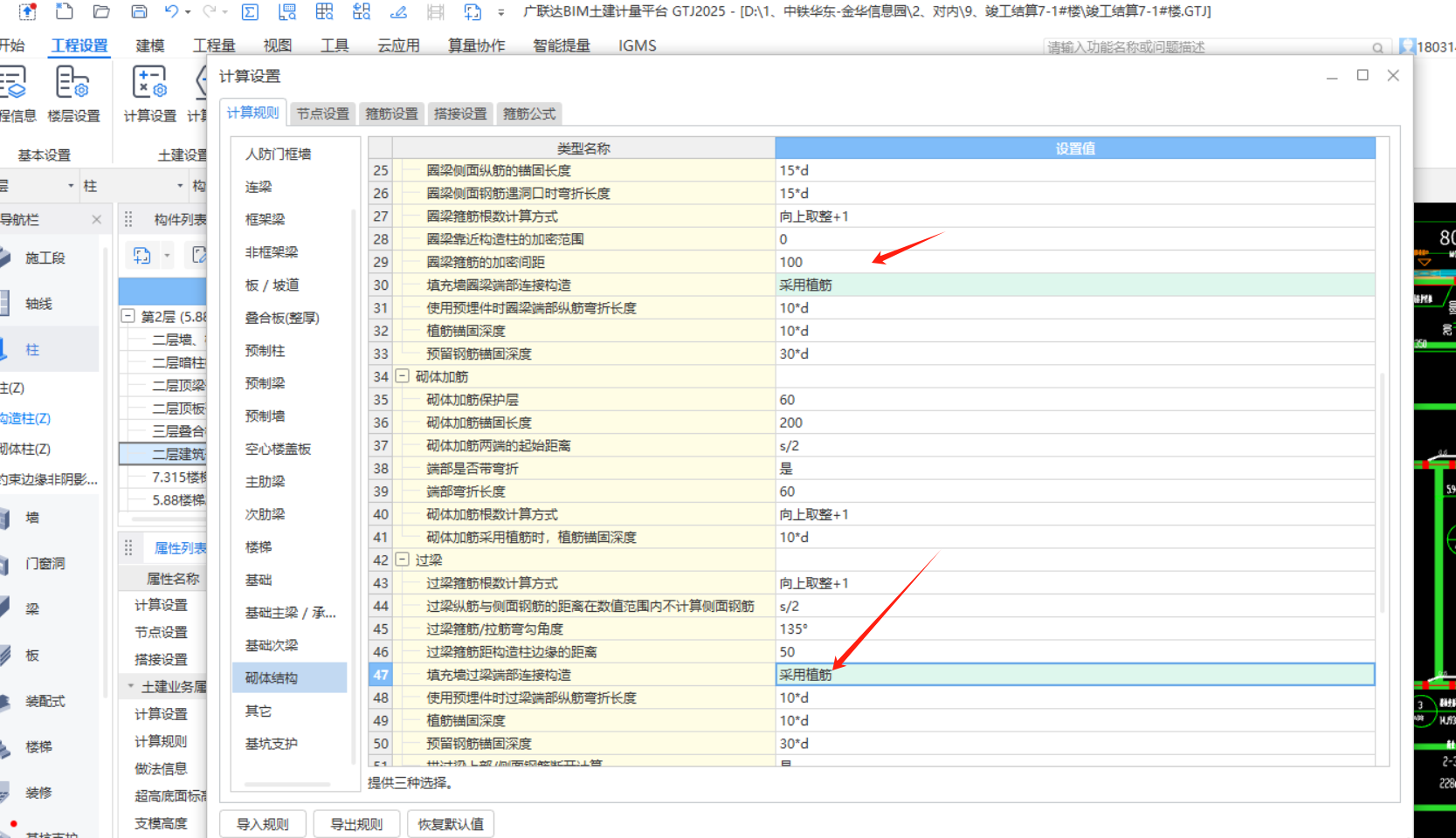Image resolution: width=1456 pixels, height=838 pixels.
Task: Select 二层暗柱 item in component tree
Action: (179, 362)
